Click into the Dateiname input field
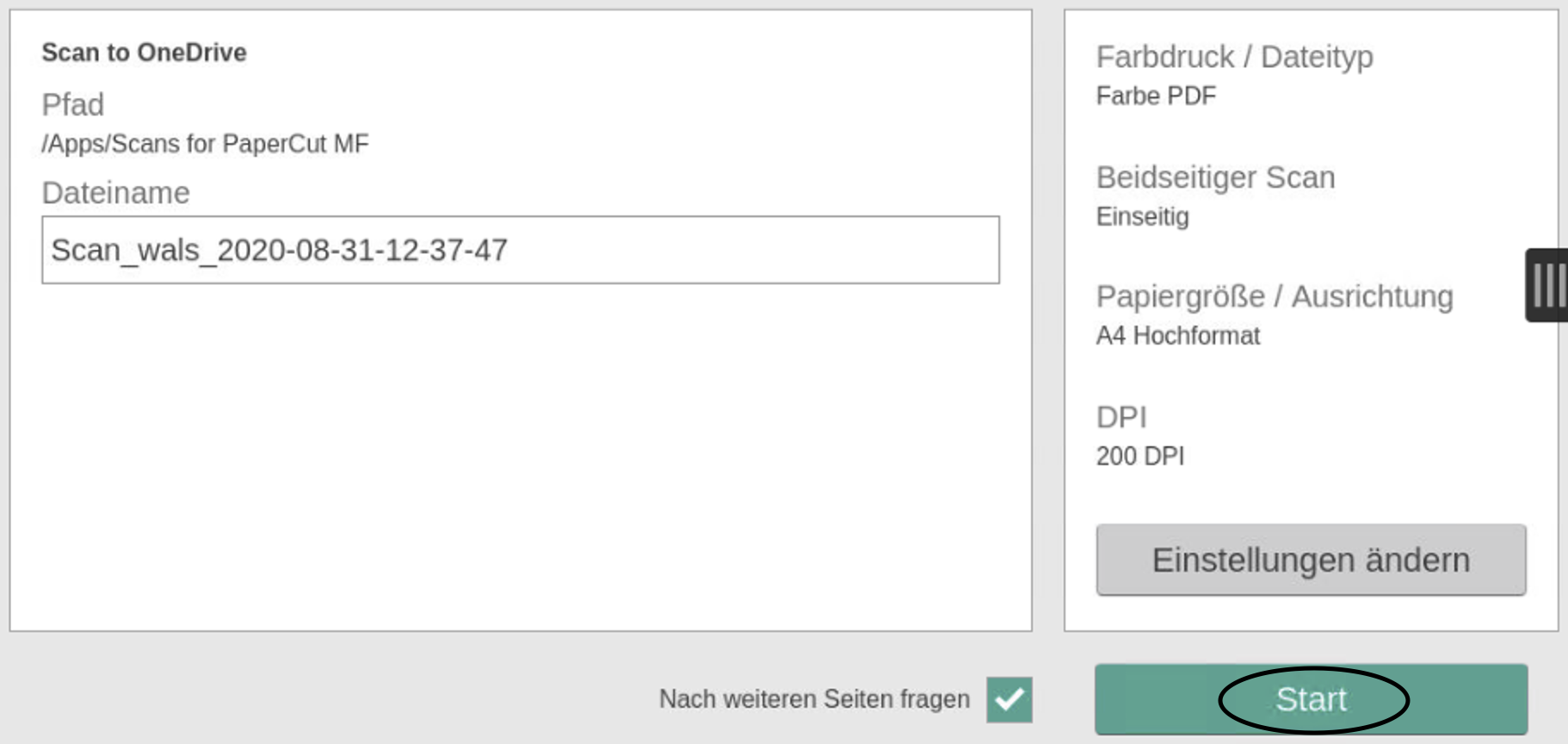The width and height of the screenshot is (1568, 744). coord(520,250)
